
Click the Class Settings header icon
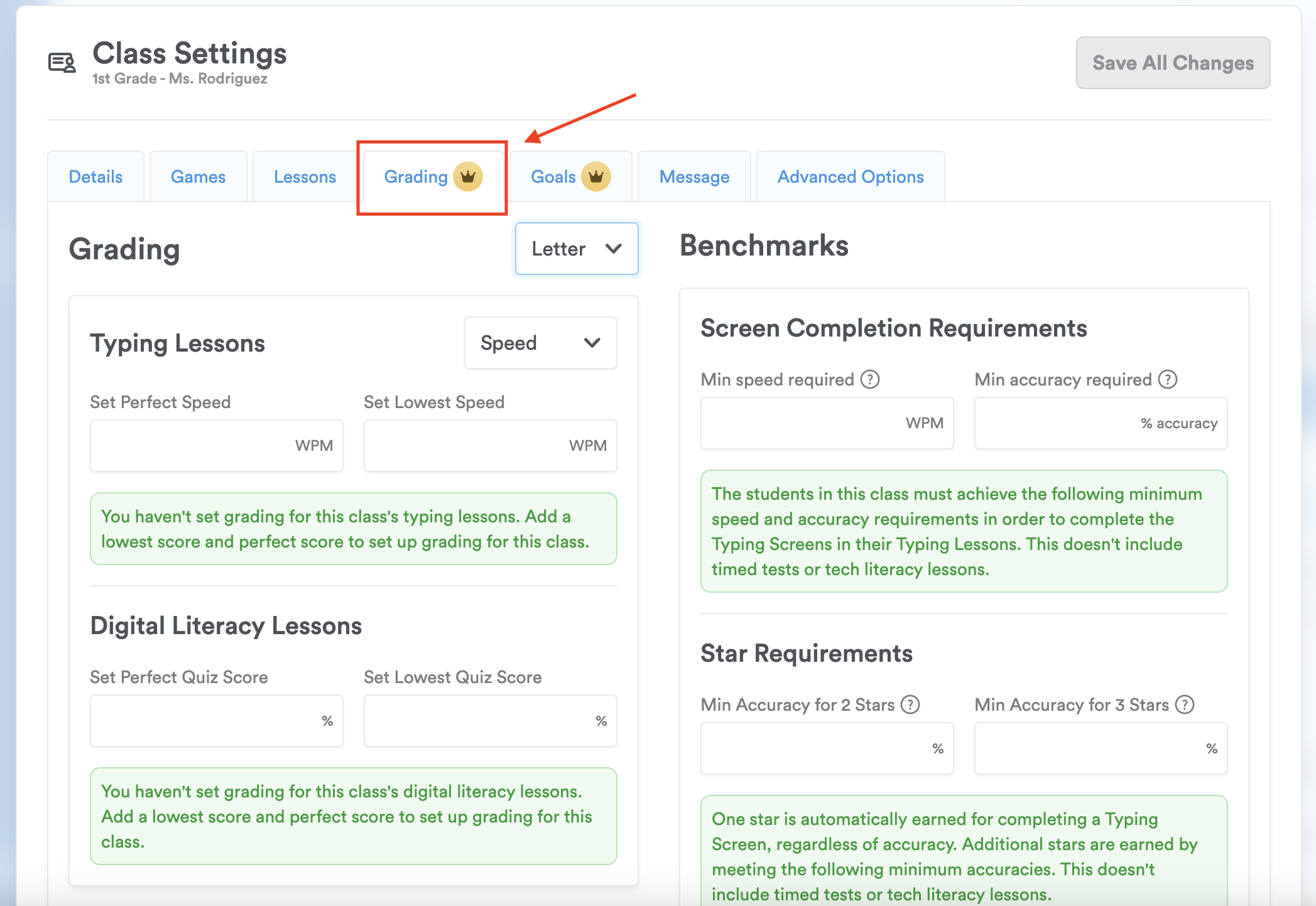tap(62, 63)
